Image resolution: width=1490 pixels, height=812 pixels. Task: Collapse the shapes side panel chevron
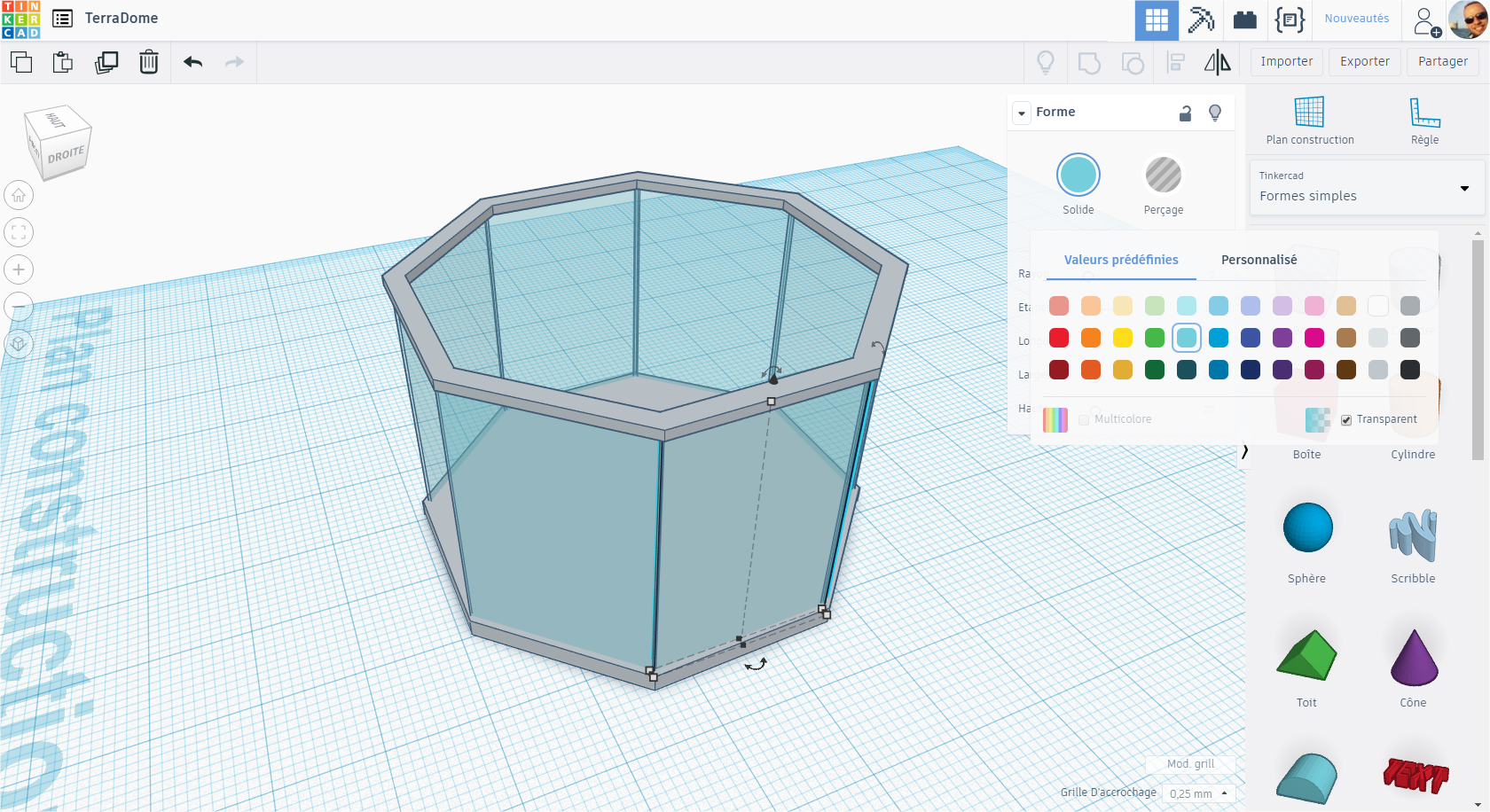[1245, 452]
